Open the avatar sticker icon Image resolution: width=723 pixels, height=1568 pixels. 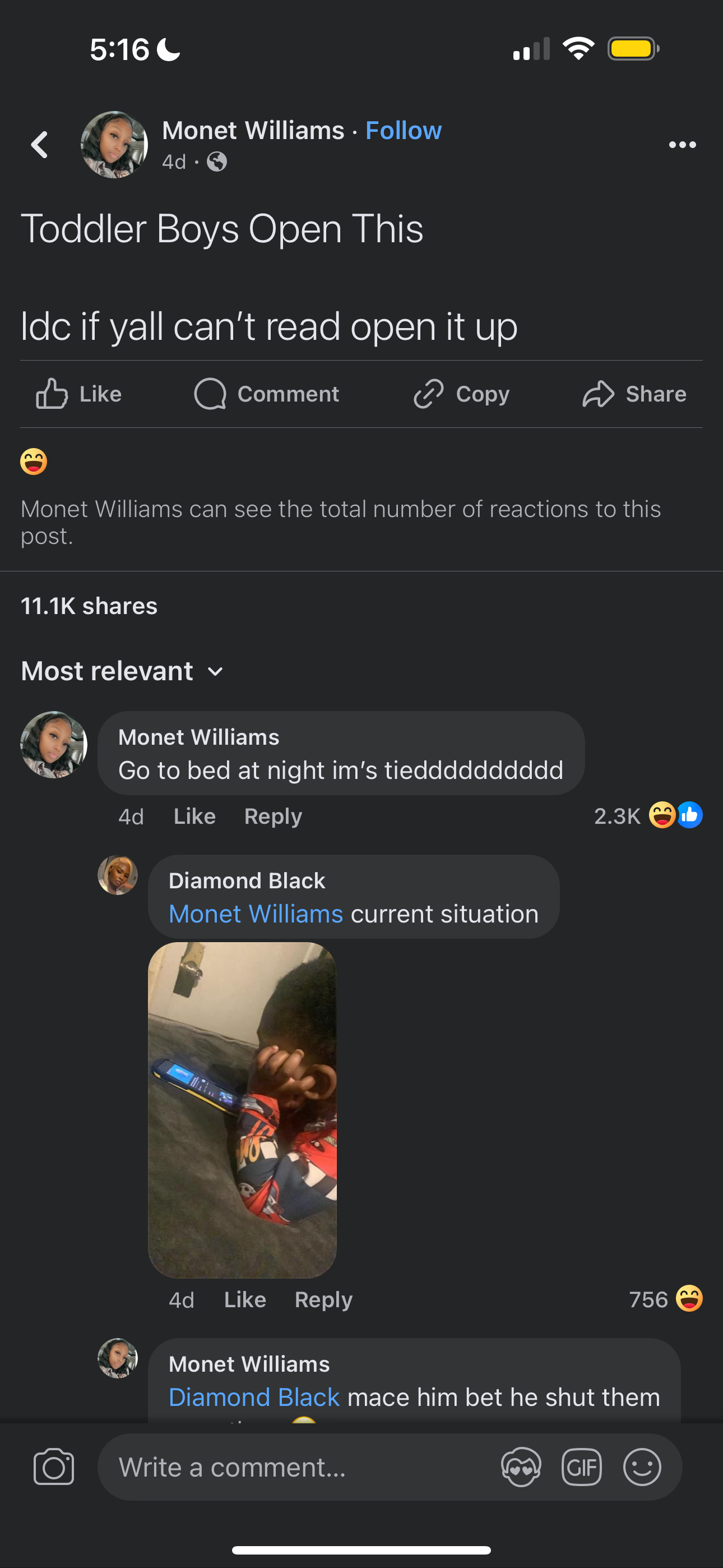pos(521,1467)
